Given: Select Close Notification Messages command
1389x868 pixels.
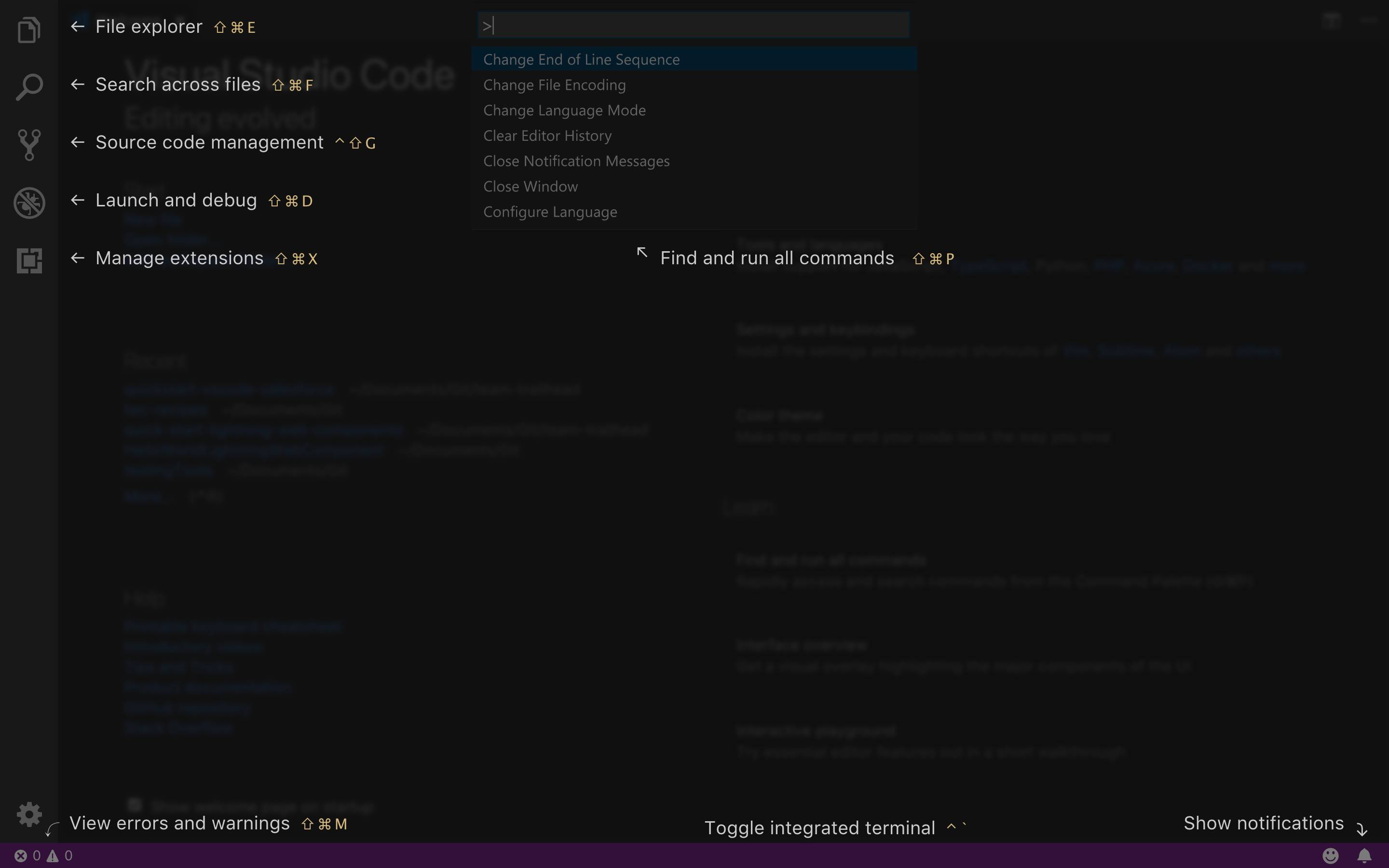Looking at the screenshot, I should point(694,162).
